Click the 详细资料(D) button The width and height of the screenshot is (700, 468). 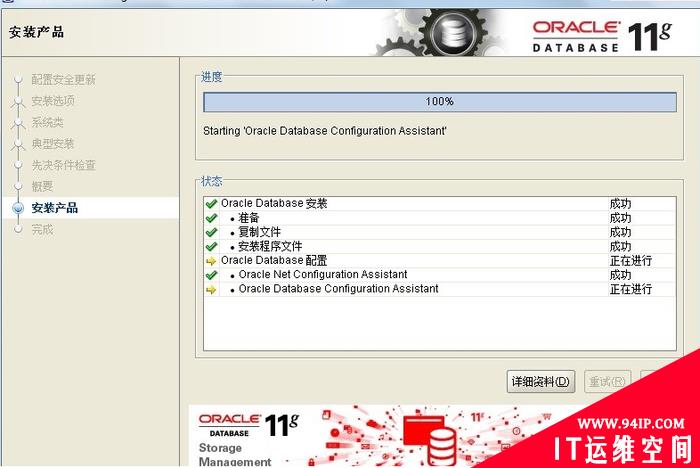541,381
